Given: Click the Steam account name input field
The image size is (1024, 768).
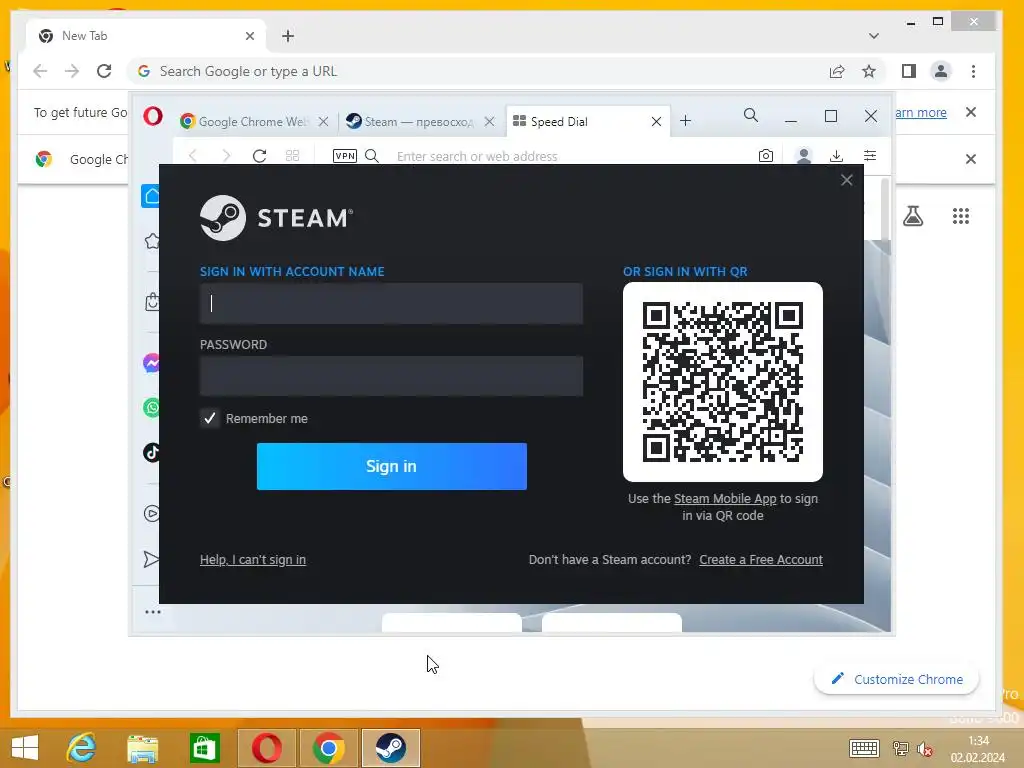Looking at the screenshot, I should pos(391,303).
